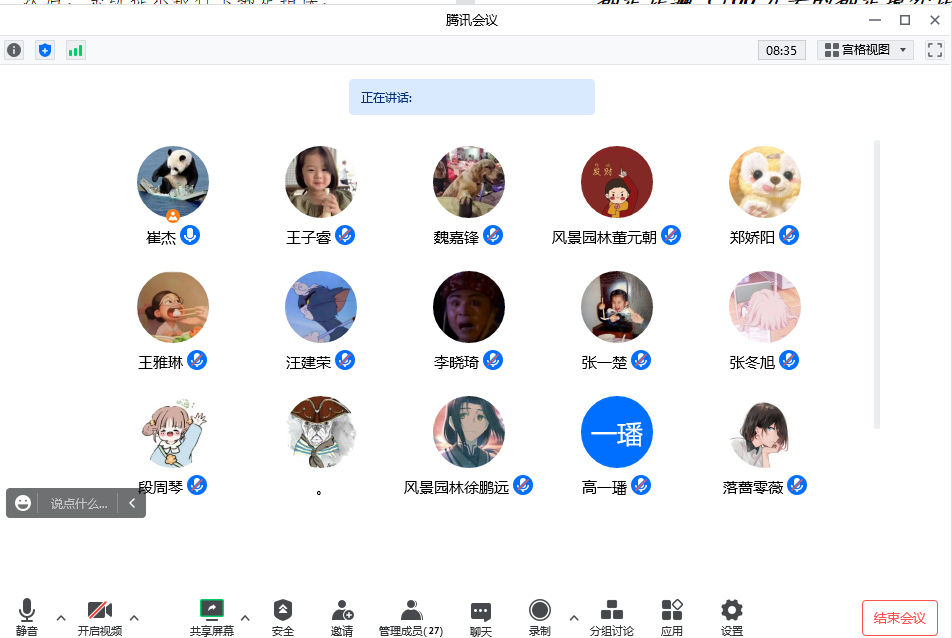952x638 pixels.
Task: Open 分组讨论 breakout rooms
Action: coord(611,617)
